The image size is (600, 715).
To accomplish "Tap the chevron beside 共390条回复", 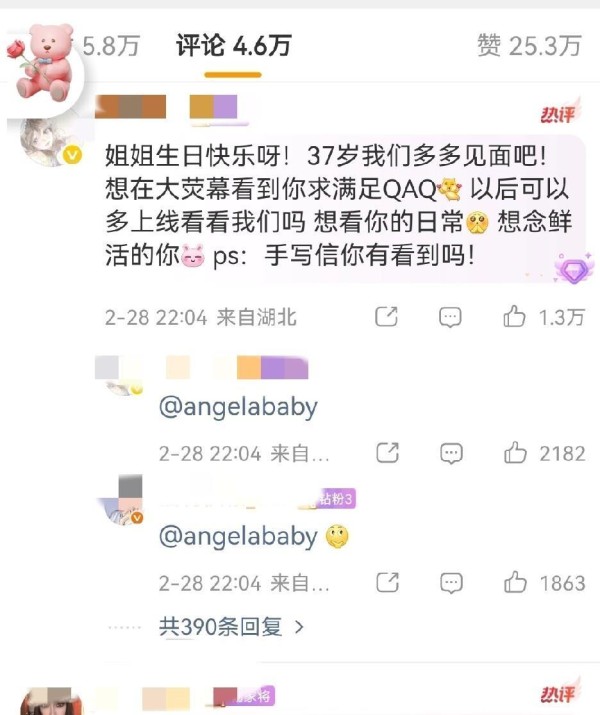I will pos(299,627).
